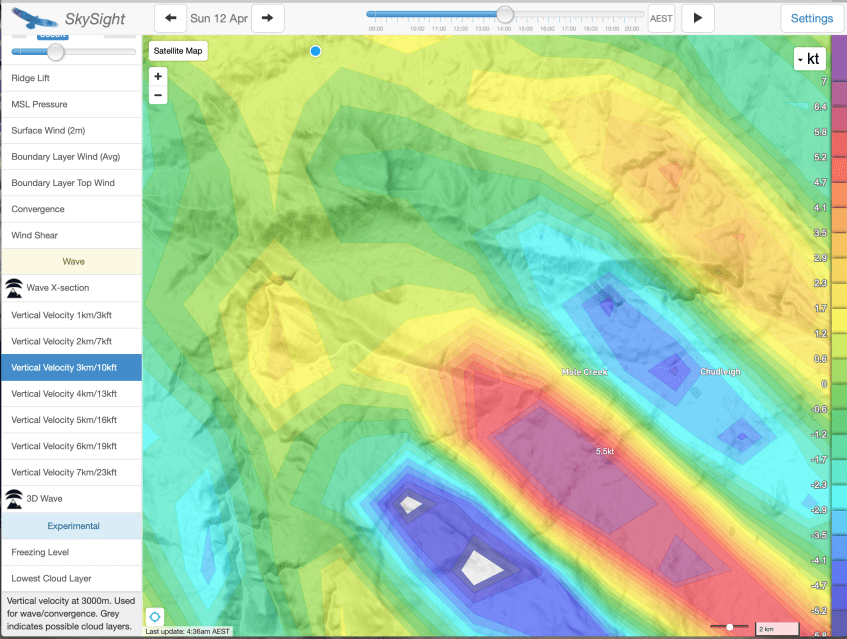Select the MSL Pressure layer
Image resolution: width=847 pixels, height=639 pixels.
pyautogui.click(x=36, y=104)
